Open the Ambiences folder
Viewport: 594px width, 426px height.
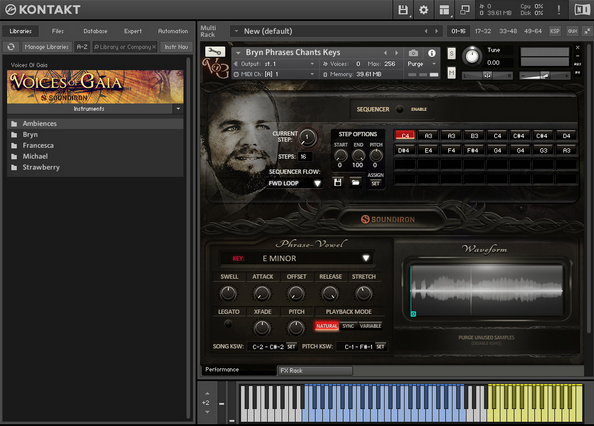click(x=95, y=123)
